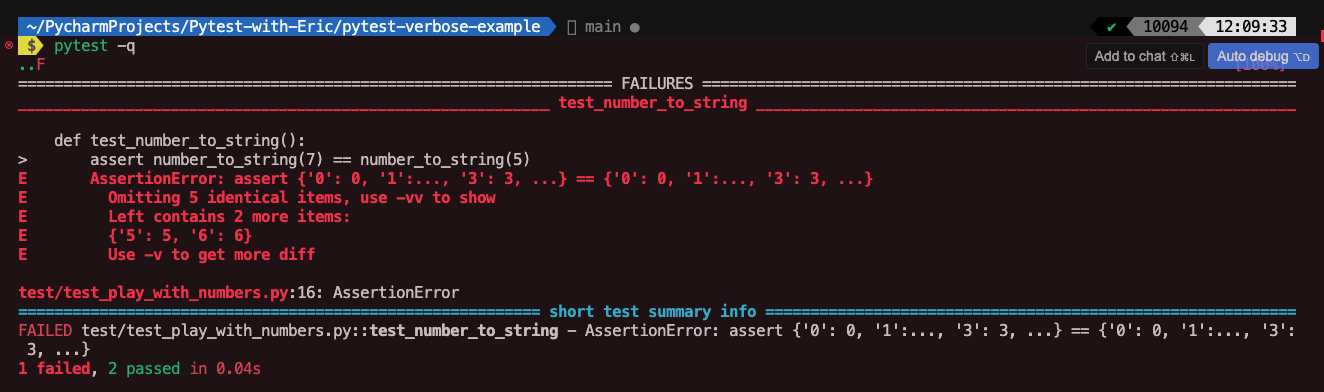The height and width of the screenshot is (392, 1324).
Task: Click the short test summary info header
Action: pyautogui.click(x=652, y=312)
